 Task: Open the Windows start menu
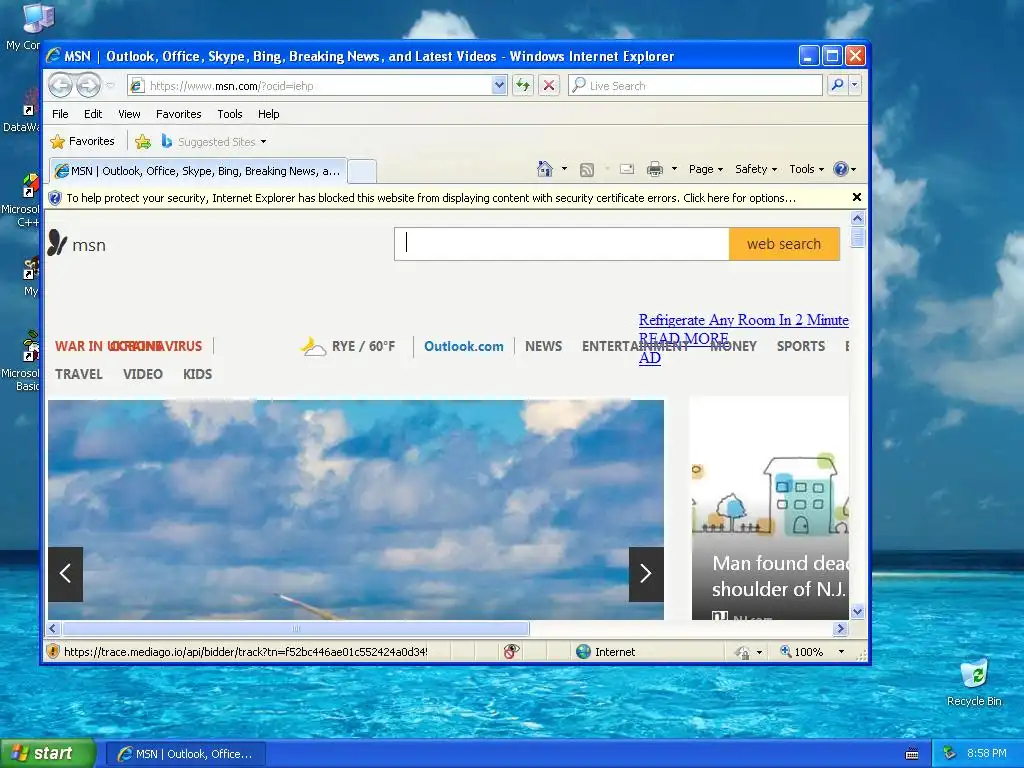coord(47,753)
